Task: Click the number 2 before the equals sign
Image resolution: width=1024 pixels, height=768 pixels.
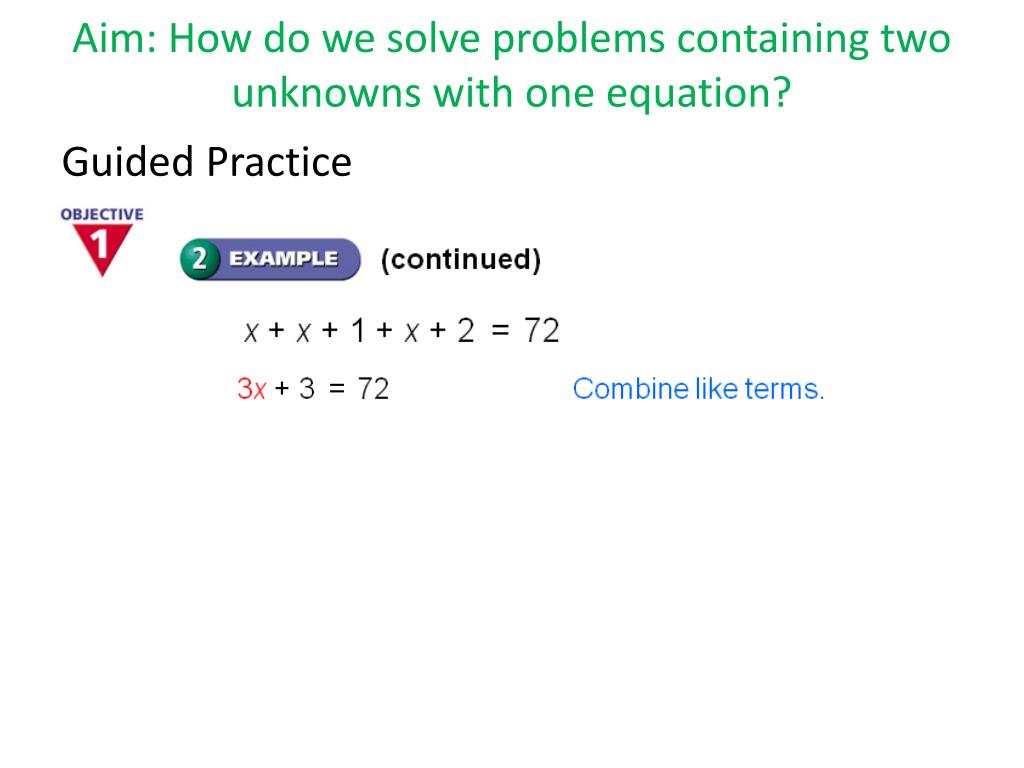Action: (x=466, y=330)
